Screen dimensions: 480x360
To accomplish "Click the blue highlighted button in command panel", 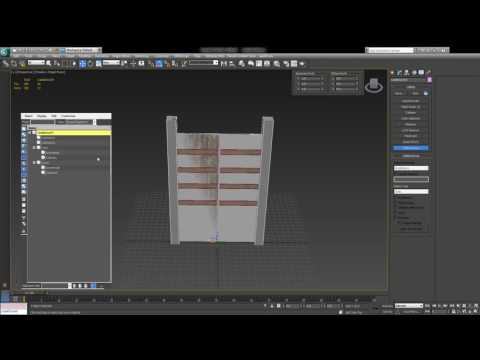I will click(411, 148).
